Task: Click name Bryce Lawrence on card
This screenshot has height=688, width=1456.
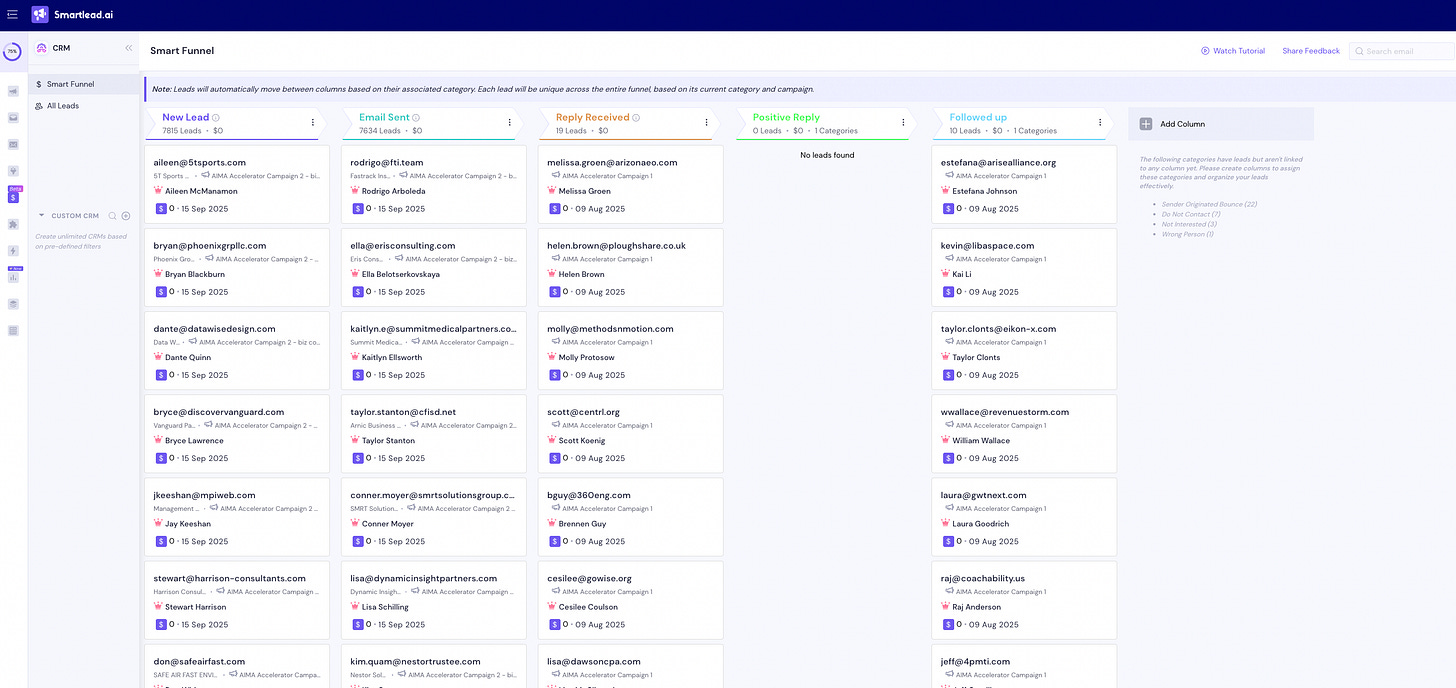Action: pyautogui.click(x=194, y=441)
